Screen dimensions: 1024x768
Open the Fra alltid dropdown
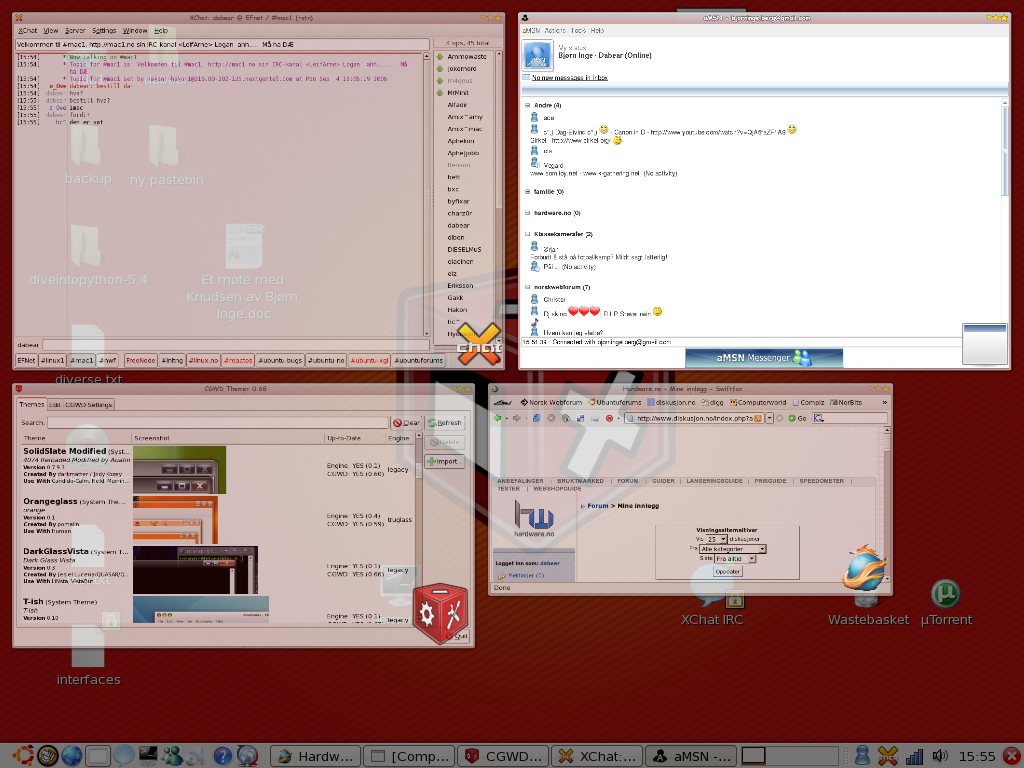coord(735,559)
